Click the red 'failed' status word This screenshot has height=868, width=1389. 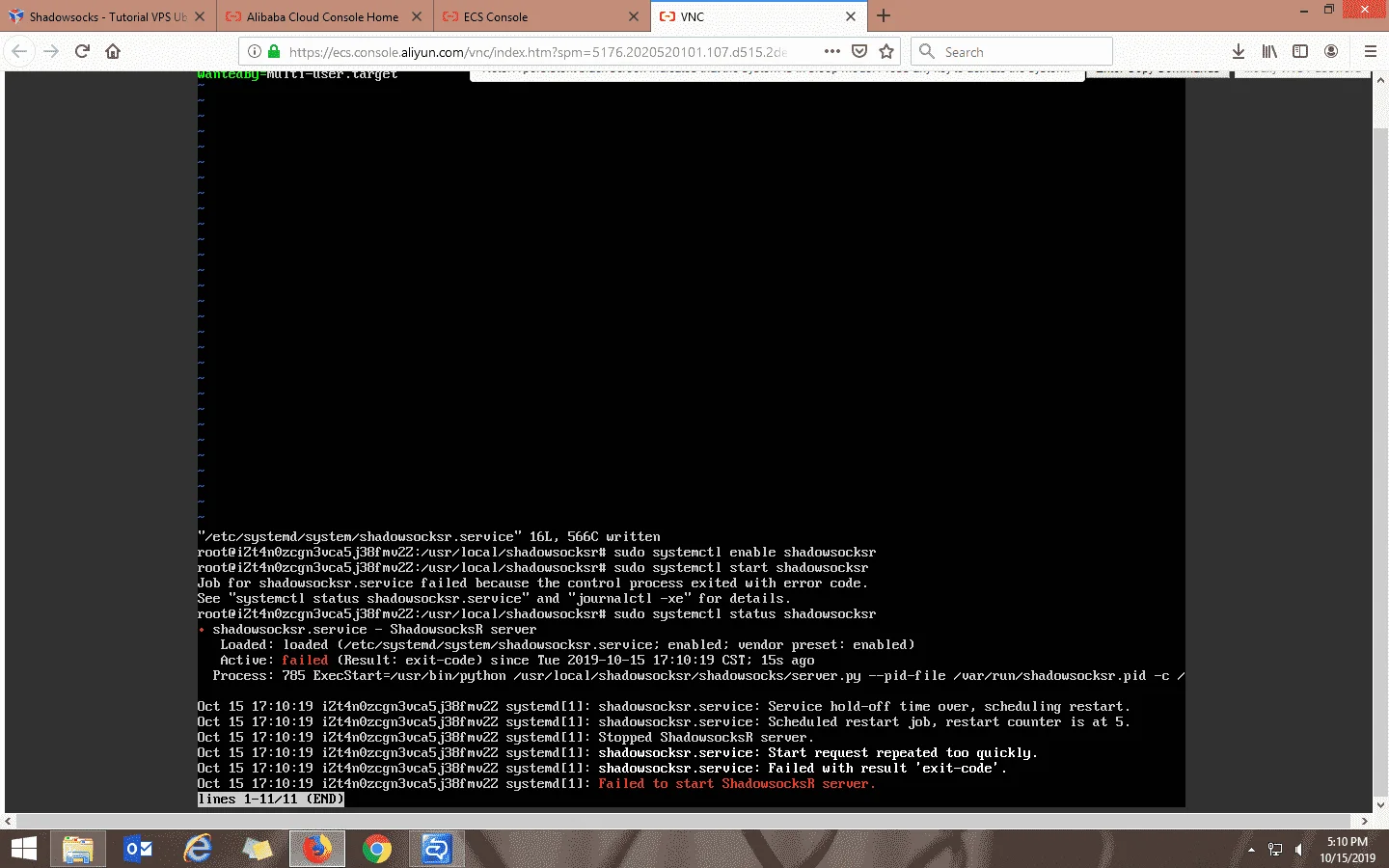click(x=305, y=660)
